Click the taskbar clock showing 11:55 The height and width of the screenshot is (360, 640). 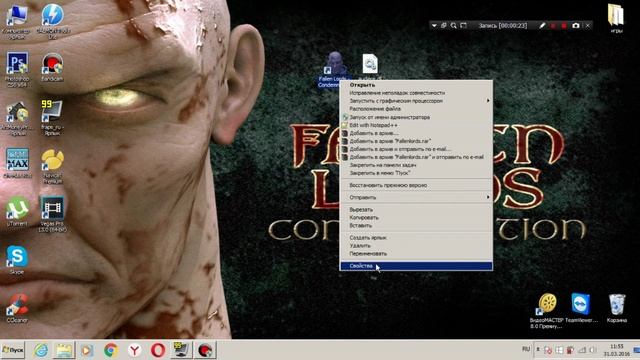[x=617, y=350]
